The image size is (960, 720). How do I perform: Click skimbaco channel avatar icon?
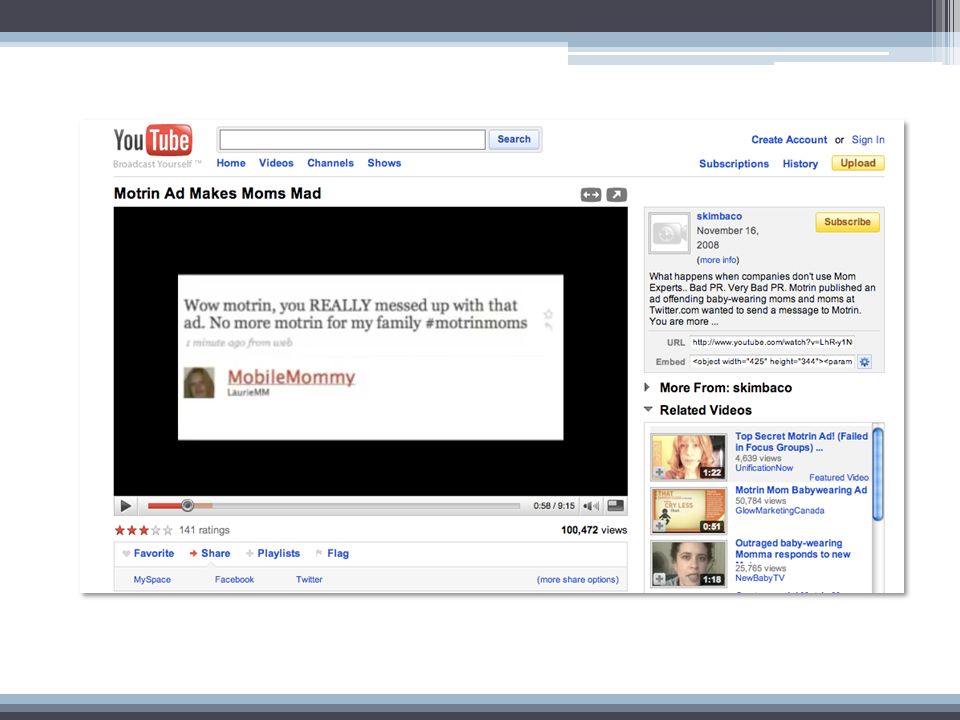point(669,233)
